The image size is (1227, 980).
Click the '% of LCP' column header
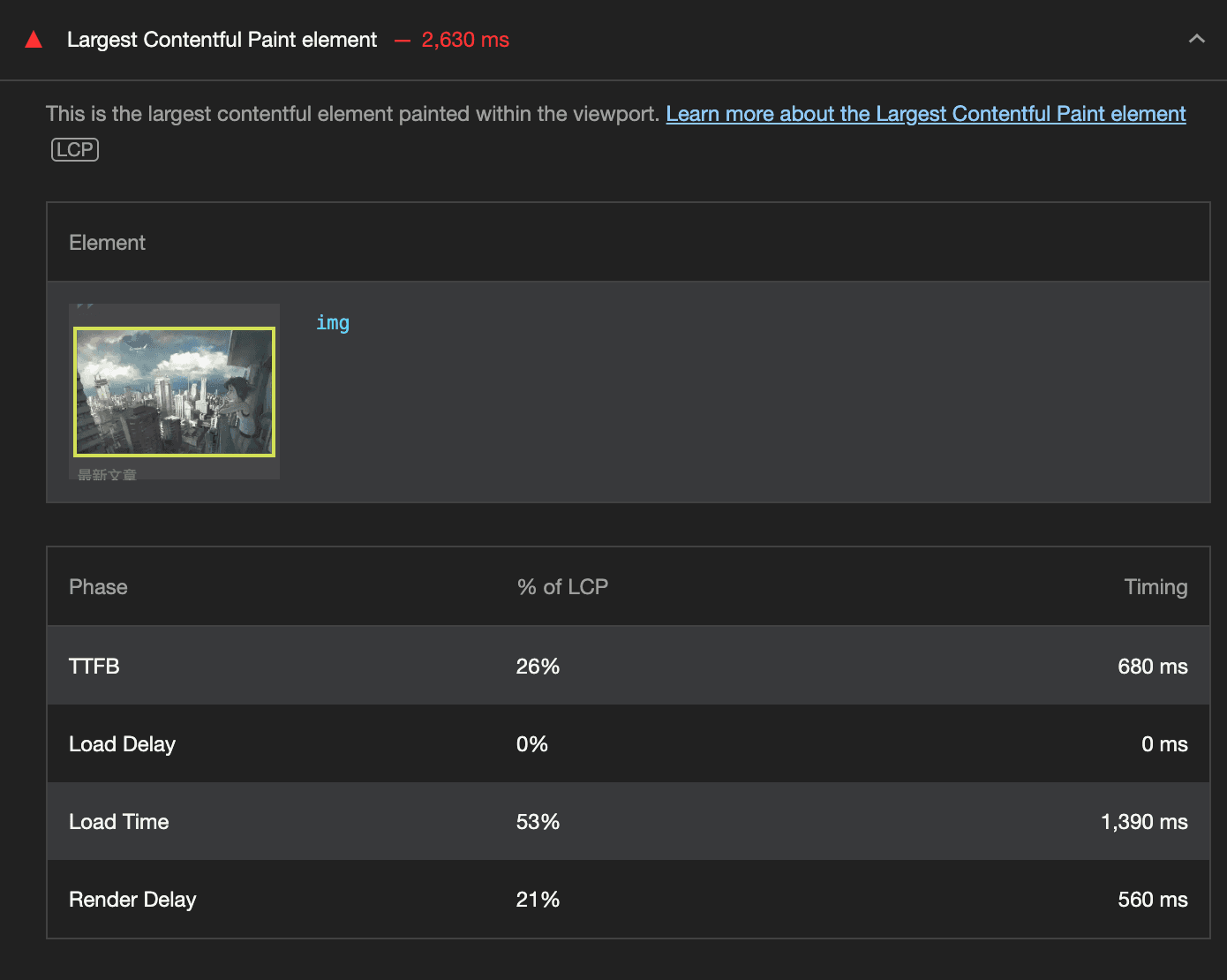(562, 587)
